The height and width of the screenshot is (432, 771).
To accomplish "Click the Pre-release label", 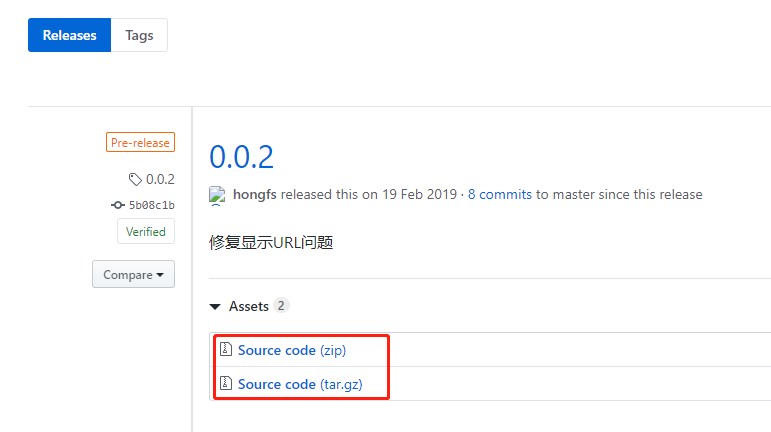I will tap(140, 143).
